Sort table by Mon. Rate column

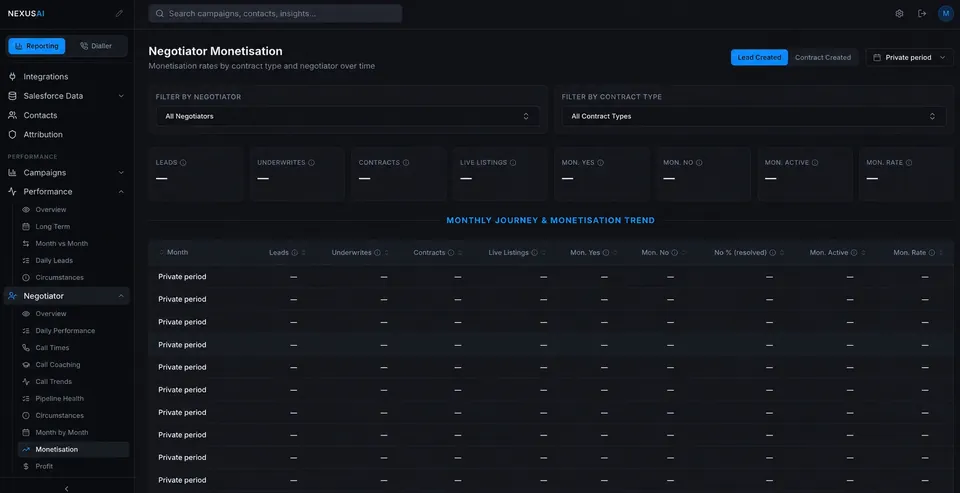(x=917, y=253)
